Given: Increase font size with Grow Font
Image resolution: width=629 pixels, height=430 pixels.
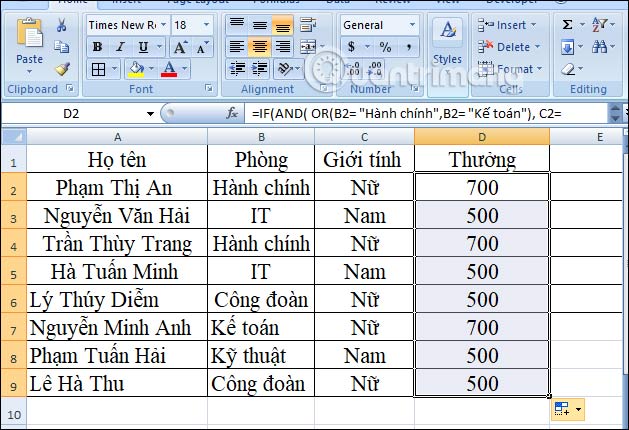Looking at the screenshot, I should tap(181, 47).
